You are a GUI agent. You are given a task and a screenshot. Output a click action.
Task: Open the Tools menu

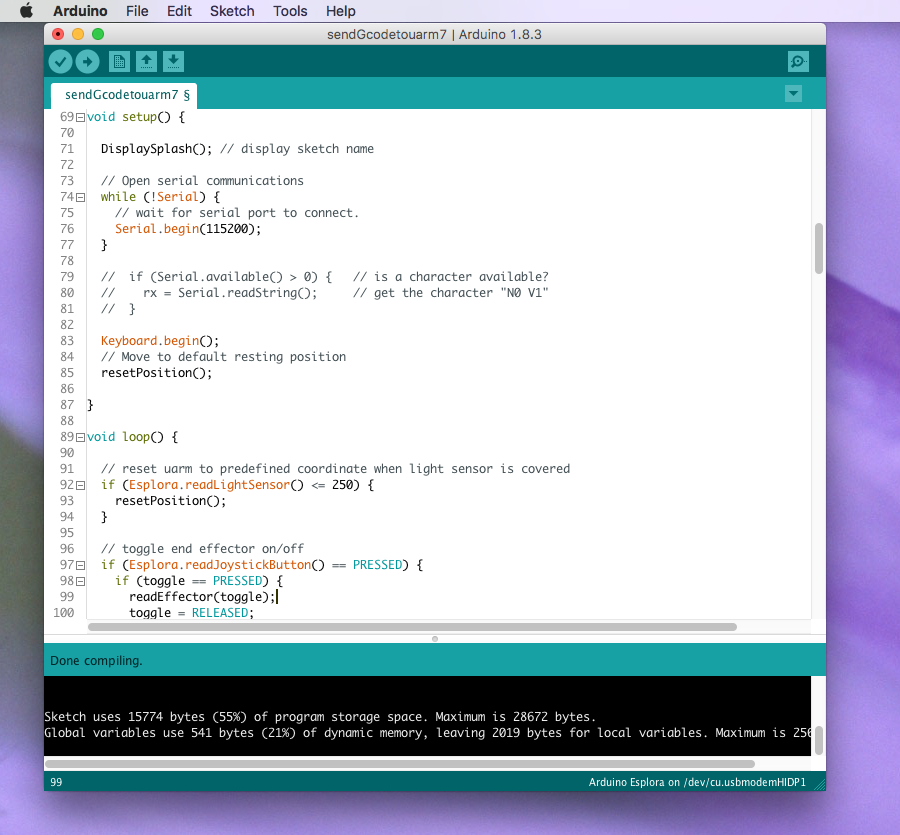click(290, 11)
